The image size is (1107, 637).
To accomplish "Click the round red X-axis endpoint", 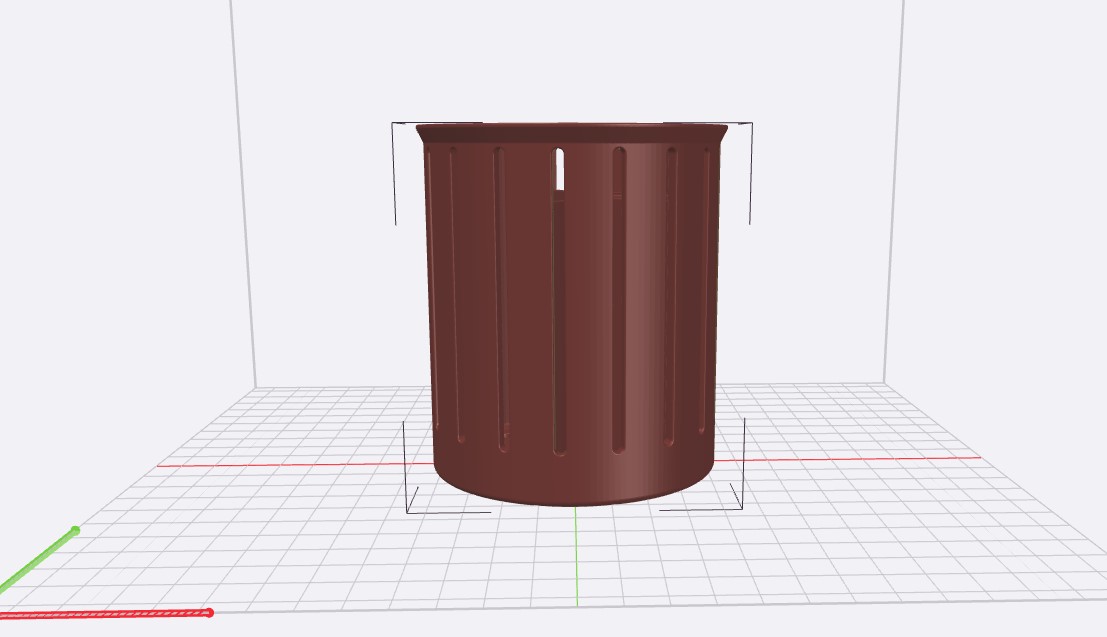I will (x=209, y=612).
